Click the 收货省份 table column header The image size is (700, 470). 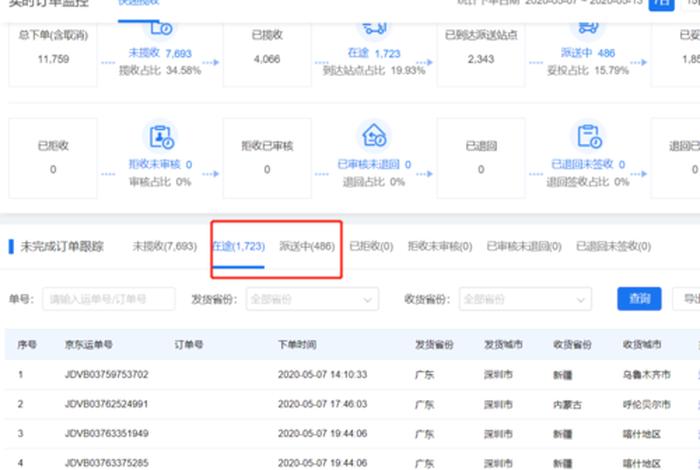[x=572, y=345]
